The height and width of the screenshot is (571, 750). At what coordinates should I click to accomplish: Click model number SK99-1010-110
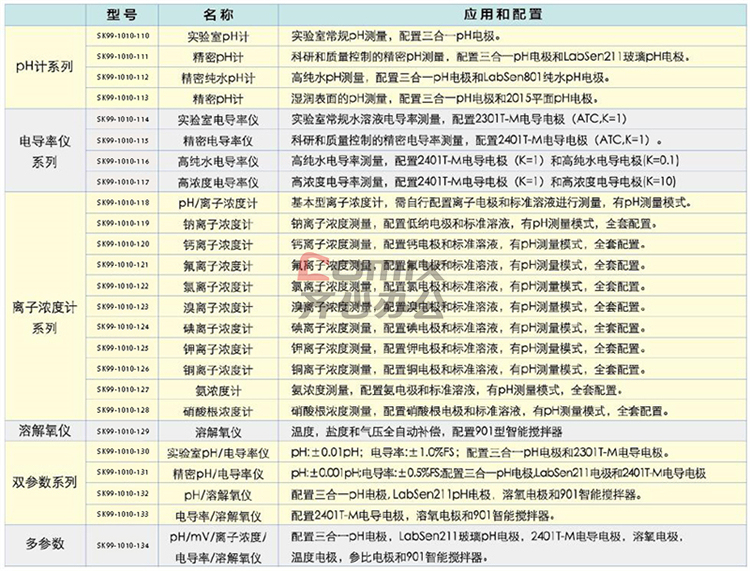click(x=123, y=36)
